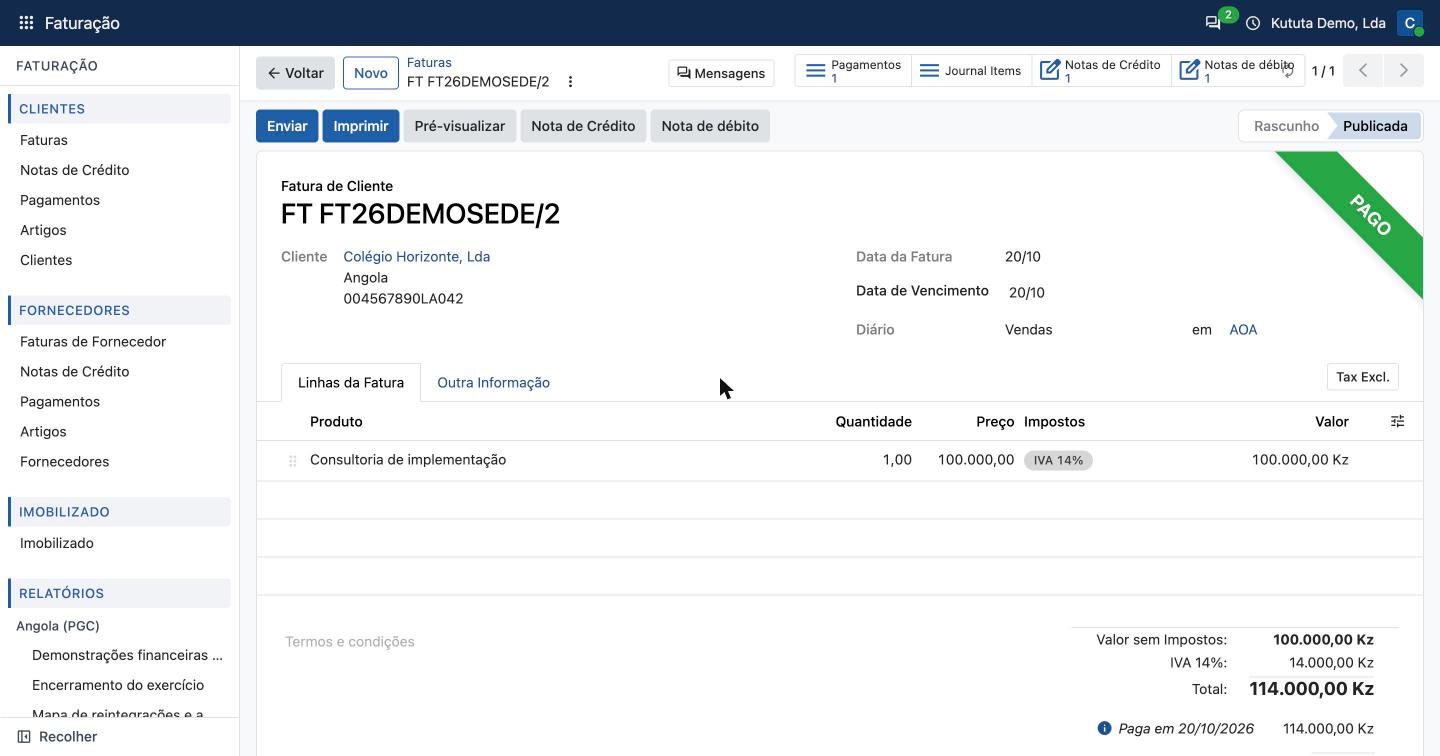Go to the next record arrow
Screen dimensions: 1440x756
coord(1404,71)
